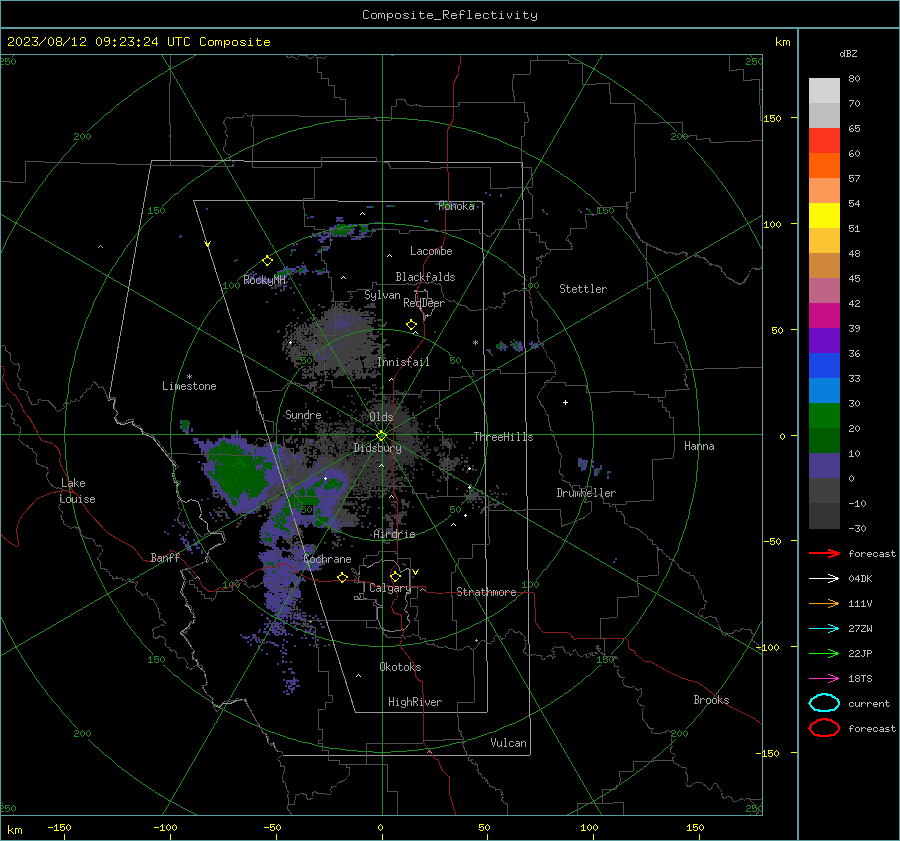Click the Hanna label

[699, 446]
